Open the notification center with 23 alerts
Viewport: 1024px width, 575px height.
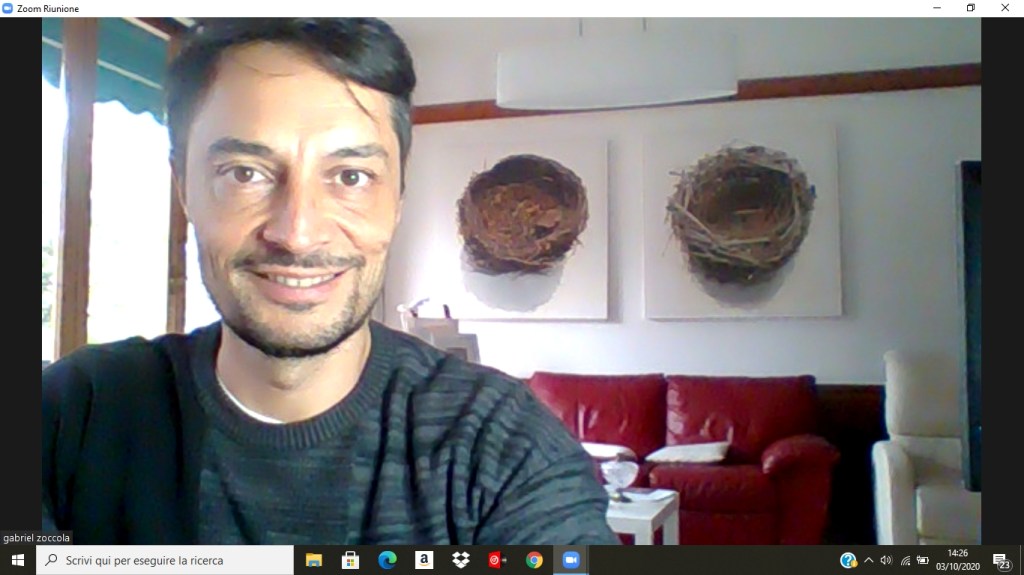coord(1000,560)
